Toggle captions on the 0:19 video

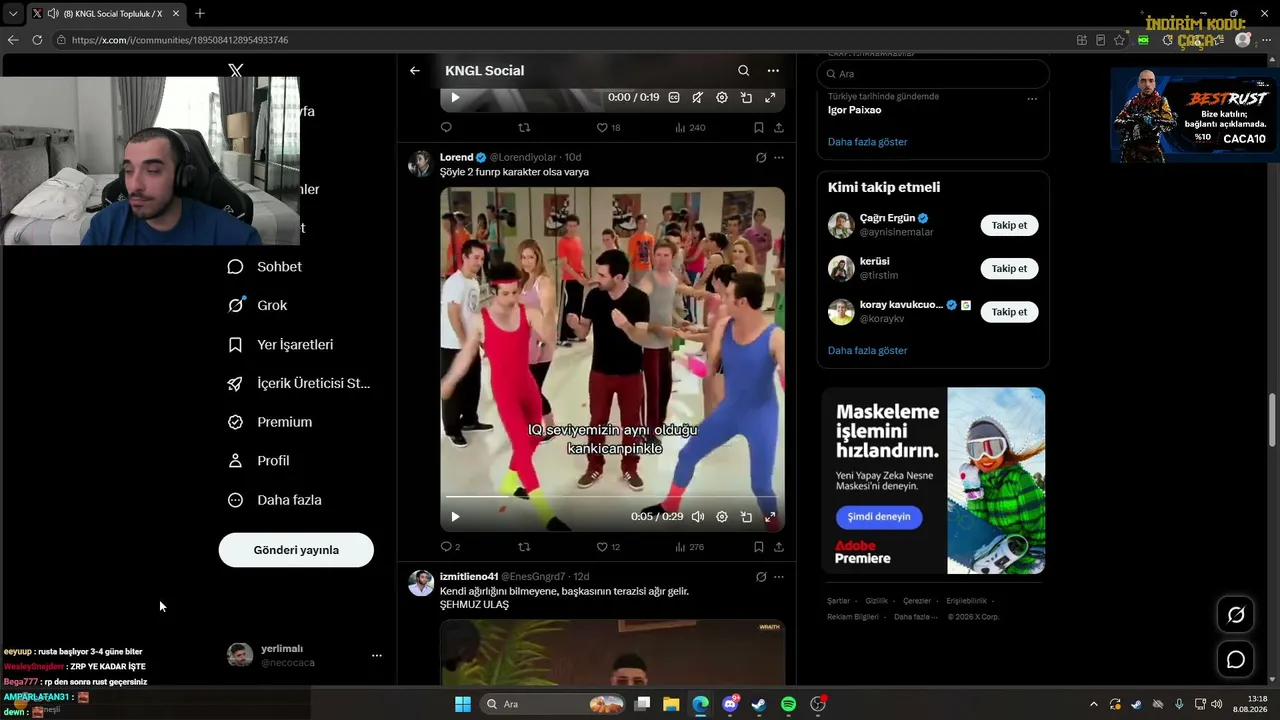click(674, 97)
